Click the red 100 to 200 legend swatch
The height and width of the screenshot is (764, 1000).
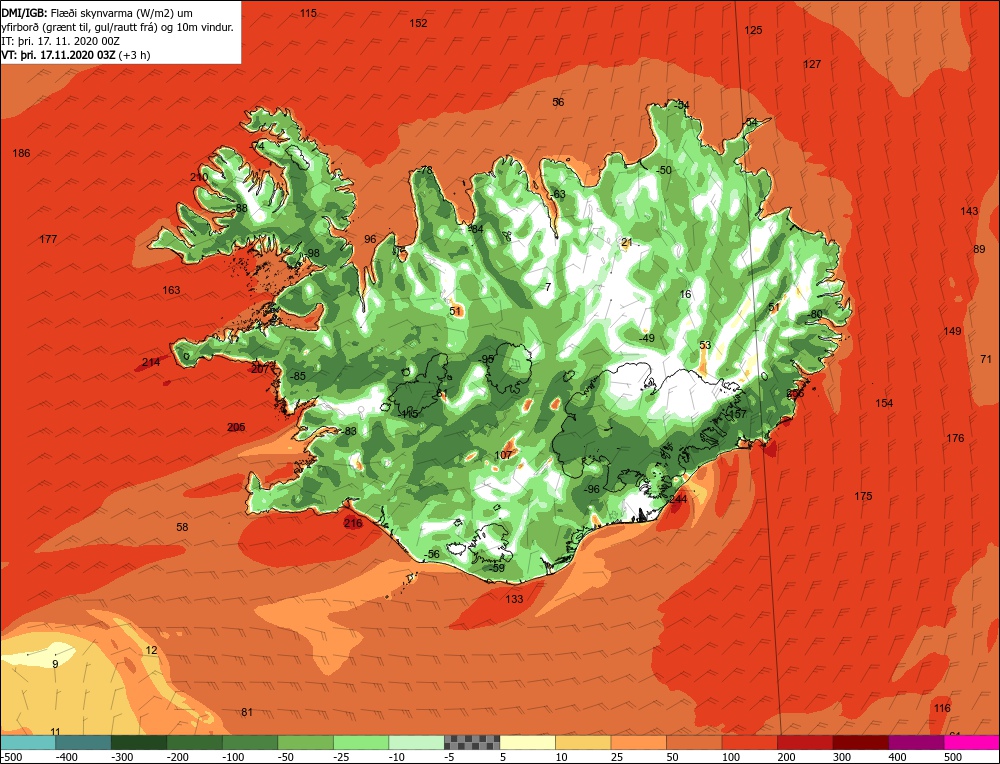pyautogui.click(x=749, y=742)
